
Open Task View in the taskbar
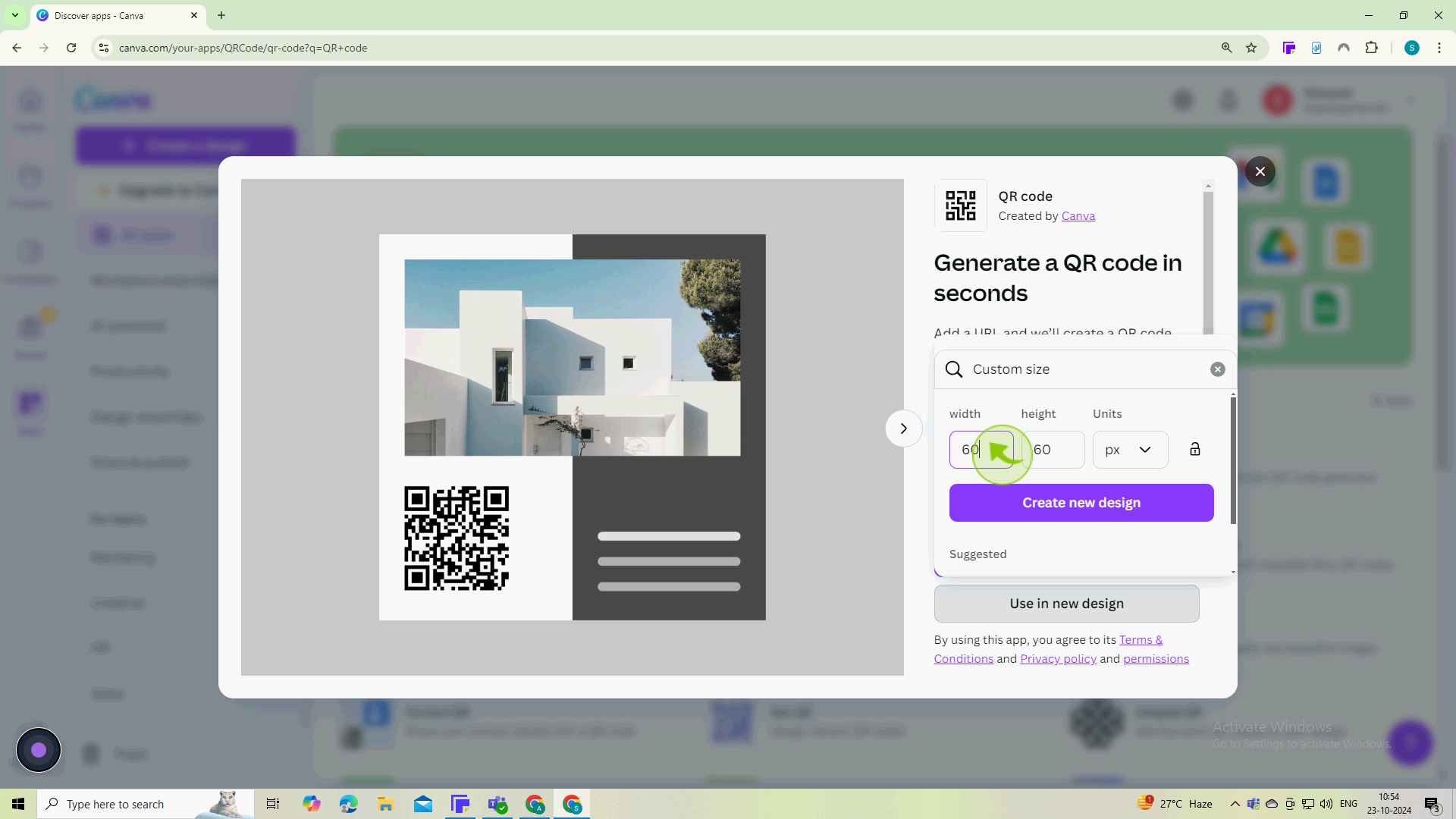click(x=273, y=804)
